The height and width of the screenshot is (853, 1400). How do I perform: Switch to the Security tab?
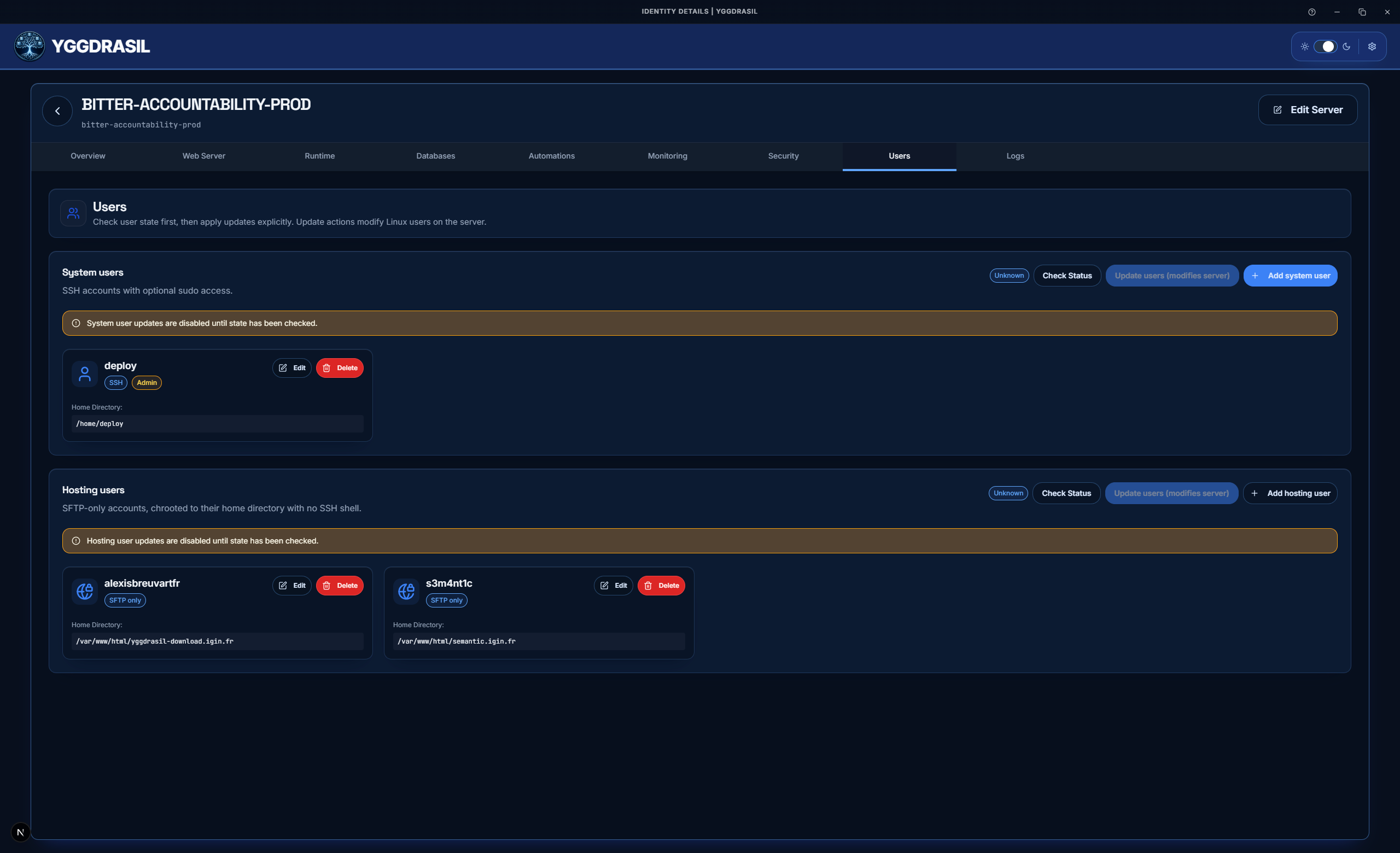pyautogui.click(x=783, y=156)
